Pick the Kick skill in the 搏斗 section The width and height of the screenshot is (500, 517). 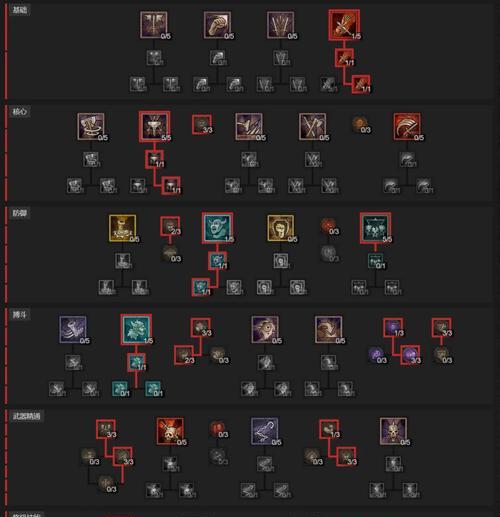pos(73,329)
